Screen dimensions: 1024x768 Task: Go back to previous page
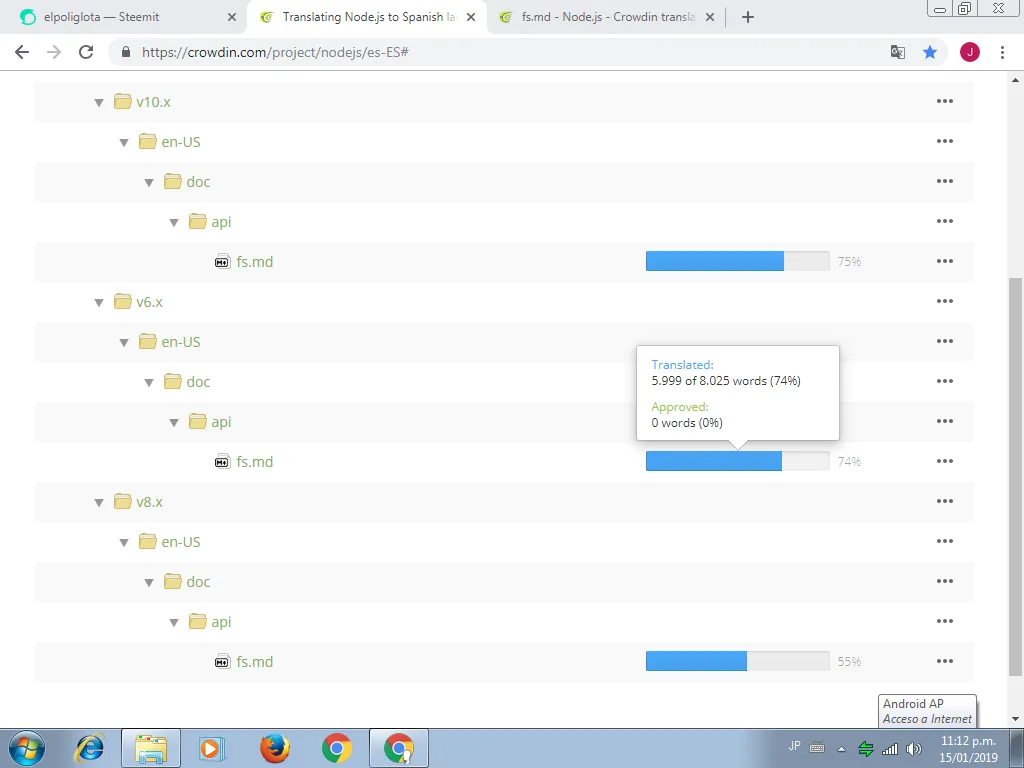pos(22,52)
